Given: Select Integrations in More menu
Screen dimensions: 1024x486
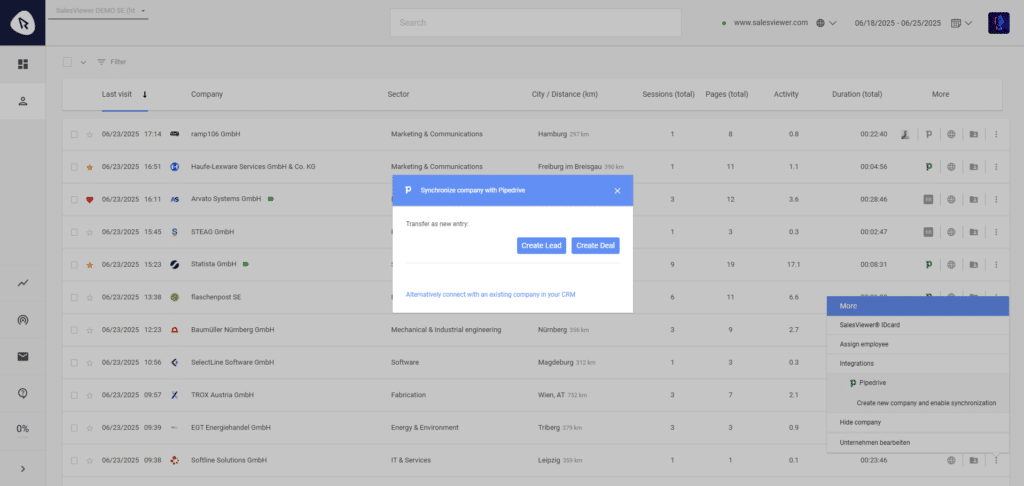Looking at the screenshot, I should 918,363.
